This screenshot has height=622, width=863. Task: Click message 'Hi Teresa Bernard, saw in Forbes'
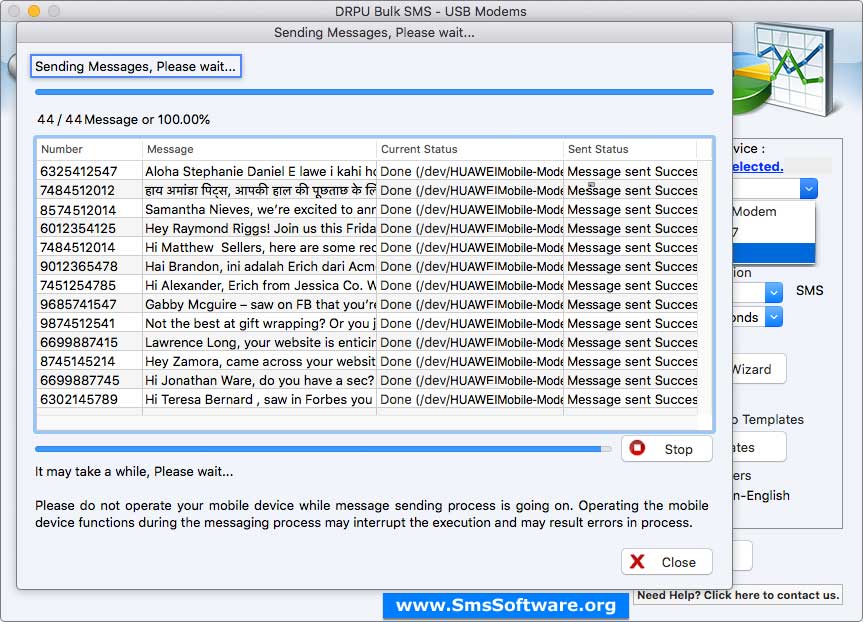tap(260, 400)
